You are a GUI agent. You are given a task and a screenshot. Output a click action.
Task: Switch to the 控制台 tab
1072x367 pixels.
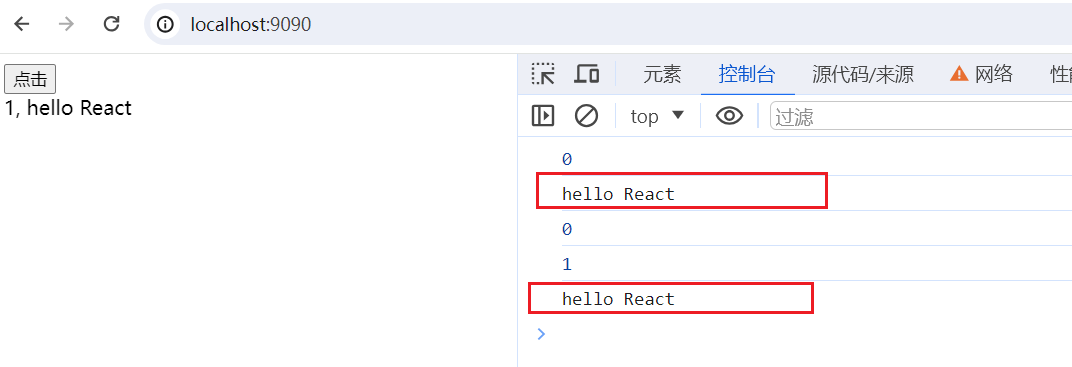click(x=747, y=74)
